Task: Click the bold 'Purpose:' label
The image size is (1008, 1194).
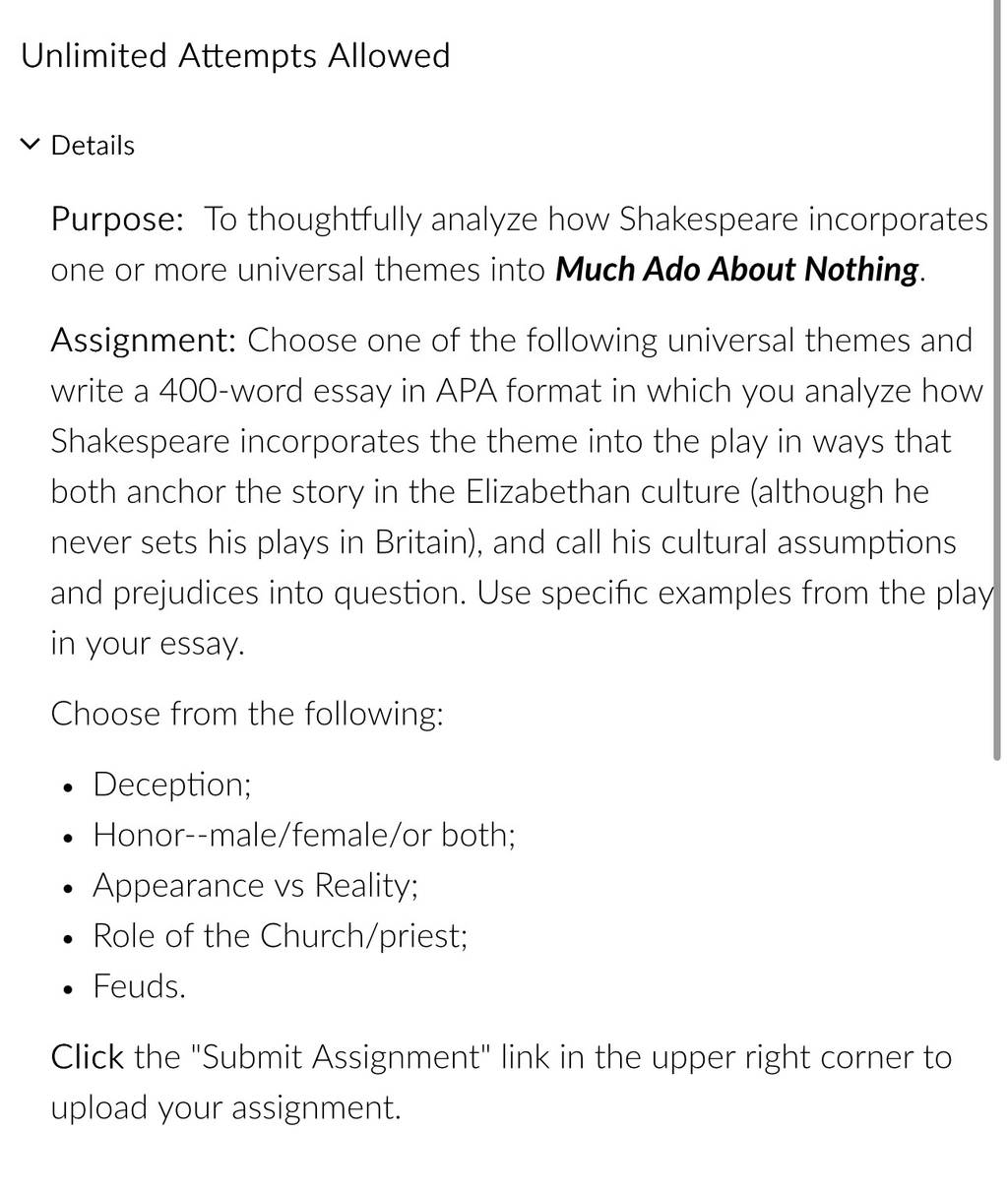Action: [117, 220]
